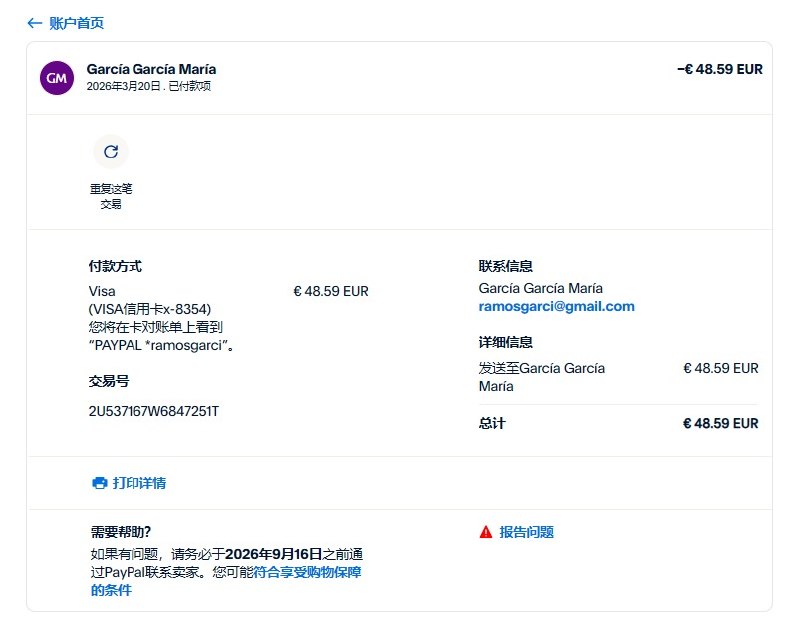Click the 联系信息 section heading

click(505, 266)
